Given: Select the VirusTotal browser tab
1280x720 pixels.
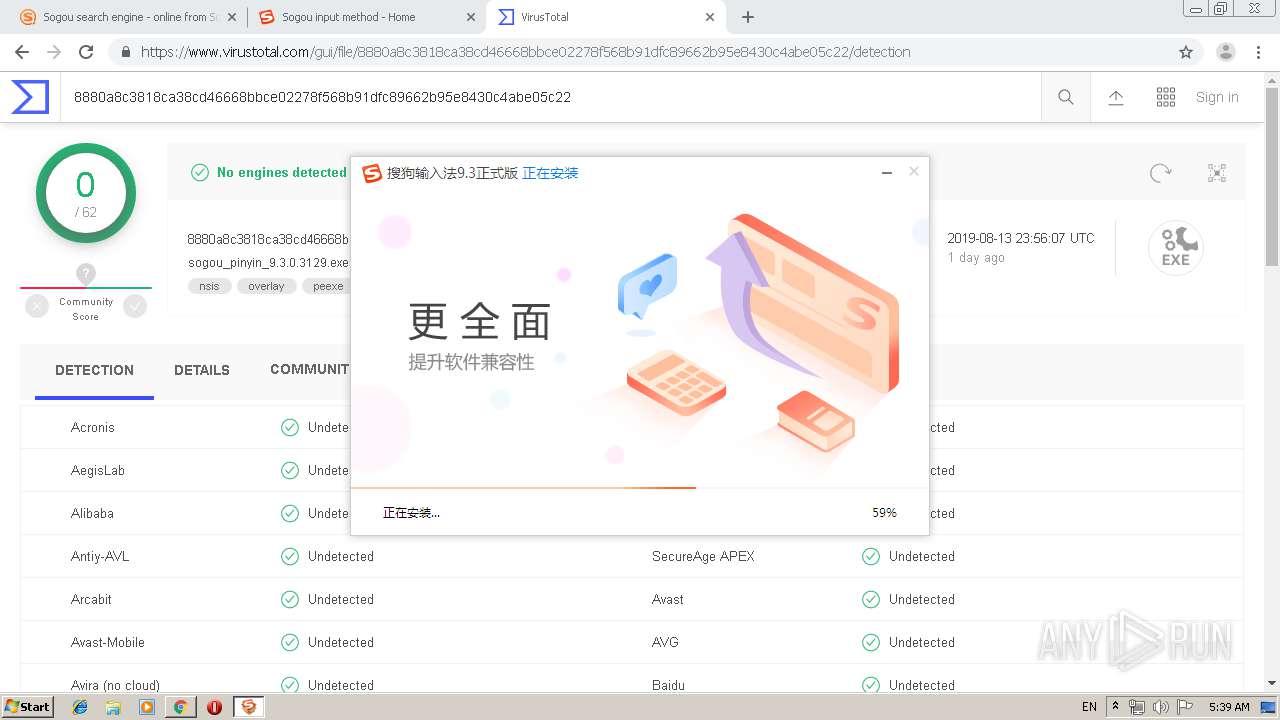Looking at the screenshot, I should click(x=606, y=17).
